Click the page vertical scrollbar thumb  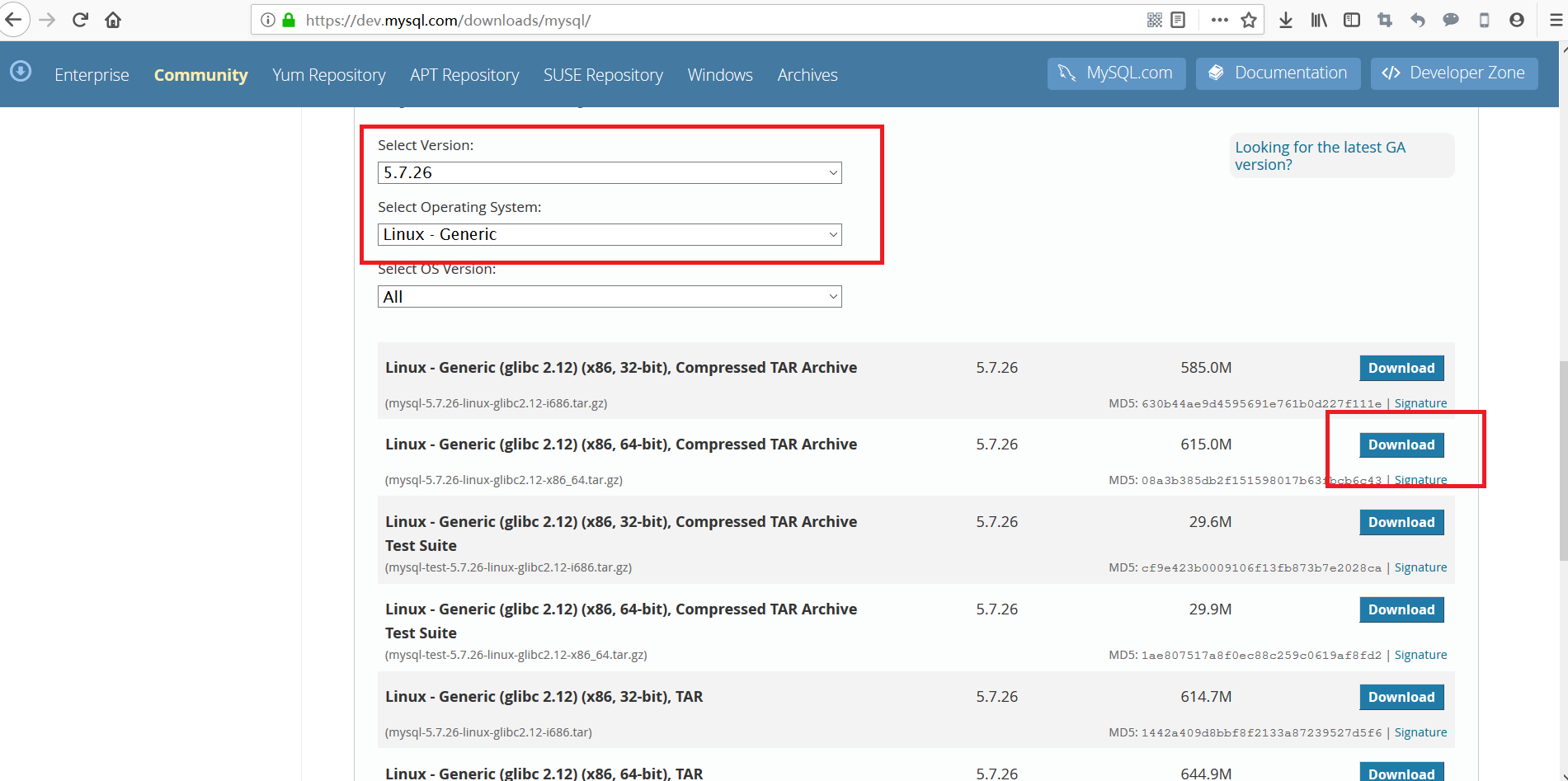pyautogui.click(x=1563, y=461)
